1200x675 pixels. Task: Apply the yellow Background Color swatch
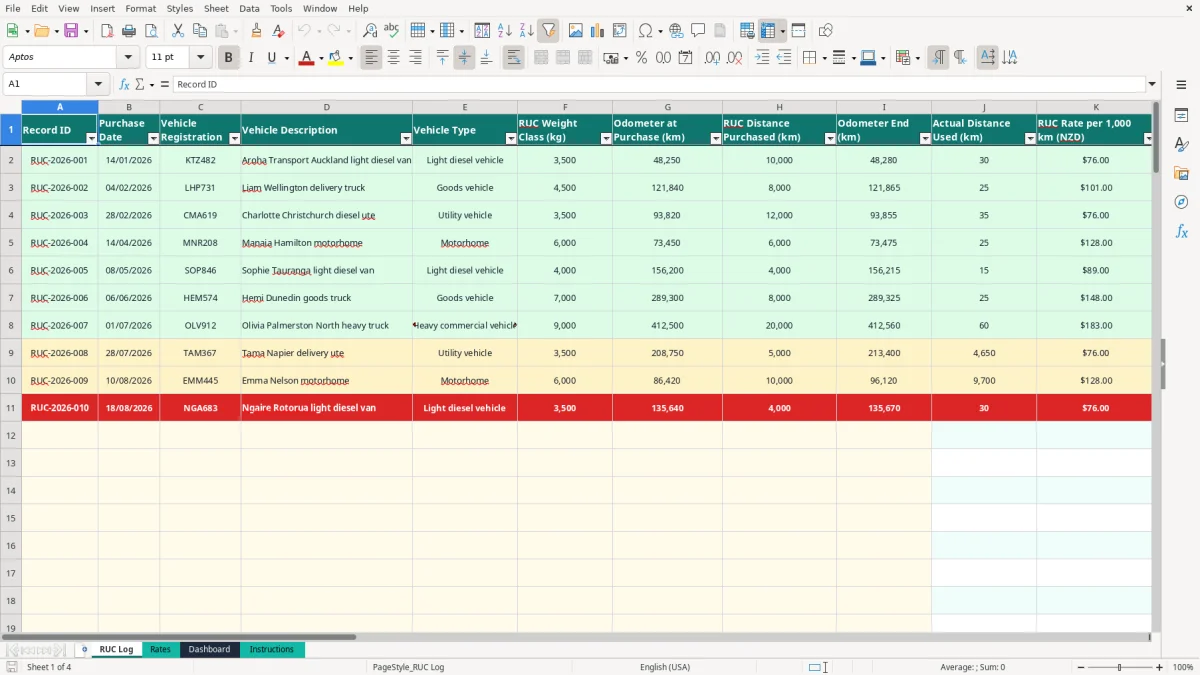(x=336, y=58)
